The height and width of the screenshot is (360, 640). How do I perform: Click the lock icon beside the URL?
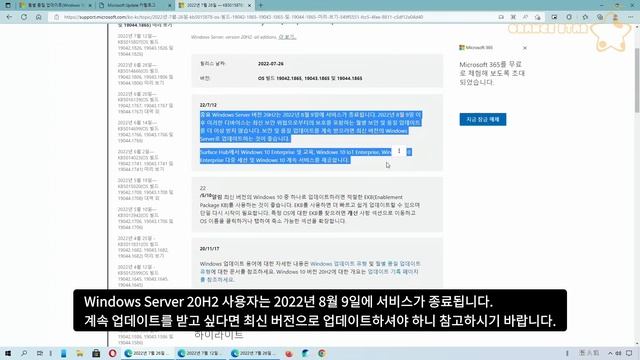coord(57,17)
